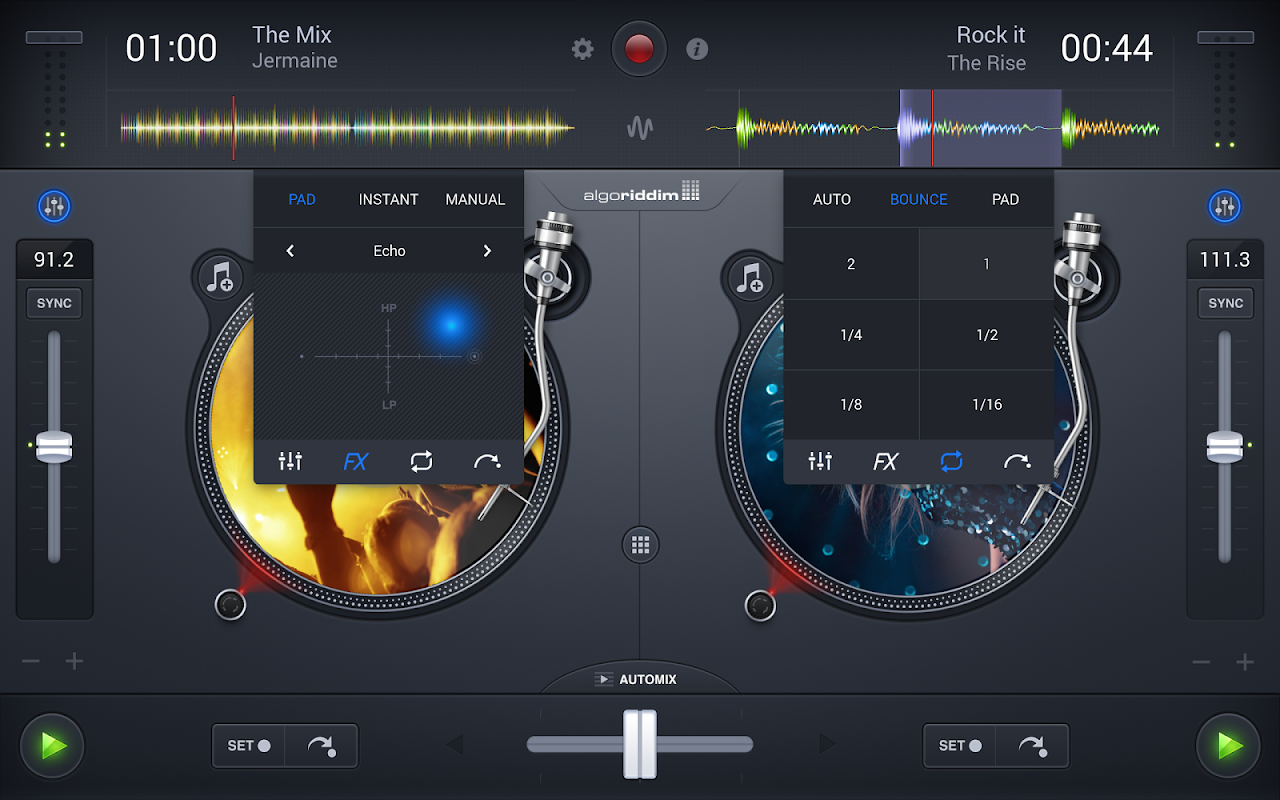Viewport: 1280px width, 800px height.
Task: Switch to the AUTO tab on right panel
Action: [x=832, y=198]
